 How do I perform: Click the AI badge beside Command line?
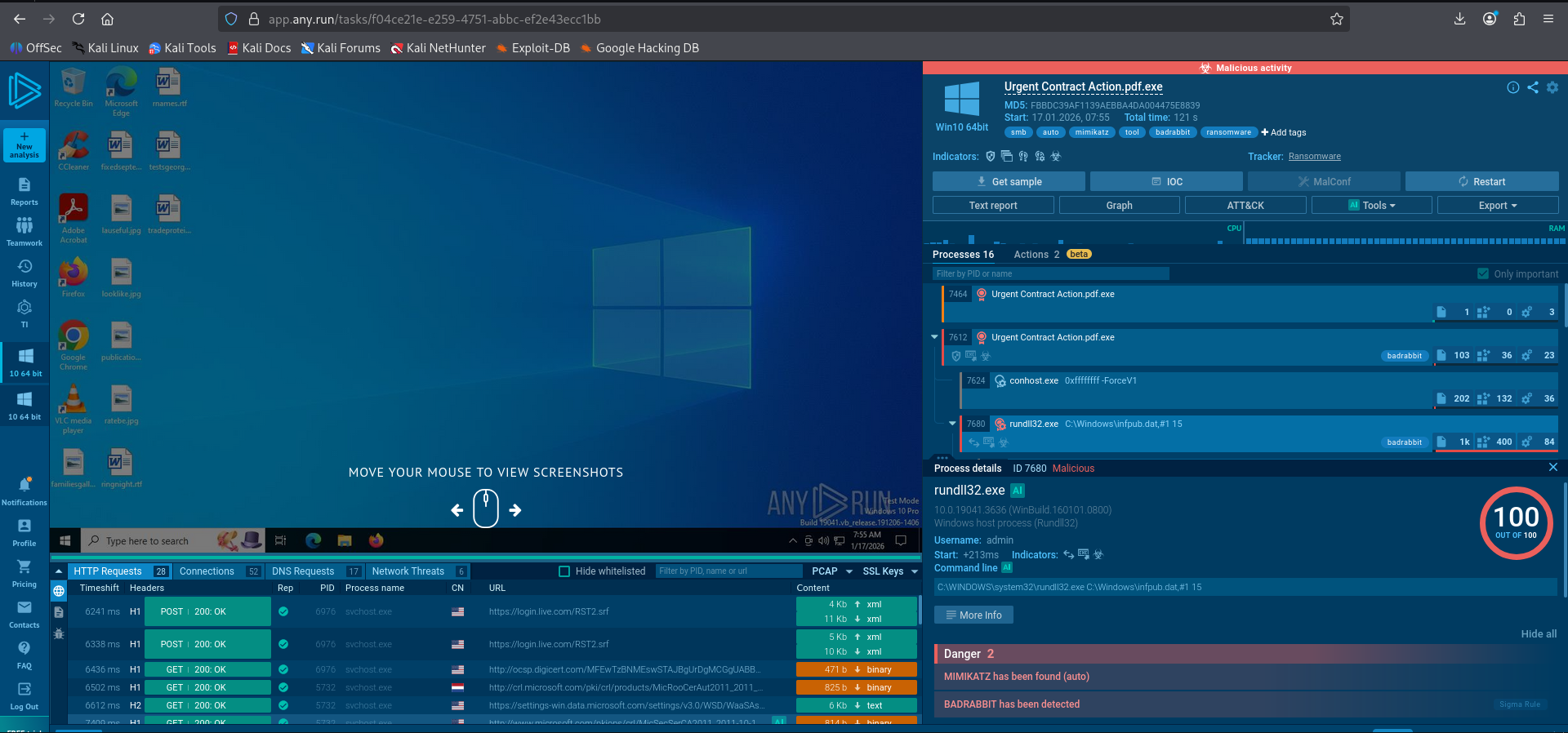1007,567
